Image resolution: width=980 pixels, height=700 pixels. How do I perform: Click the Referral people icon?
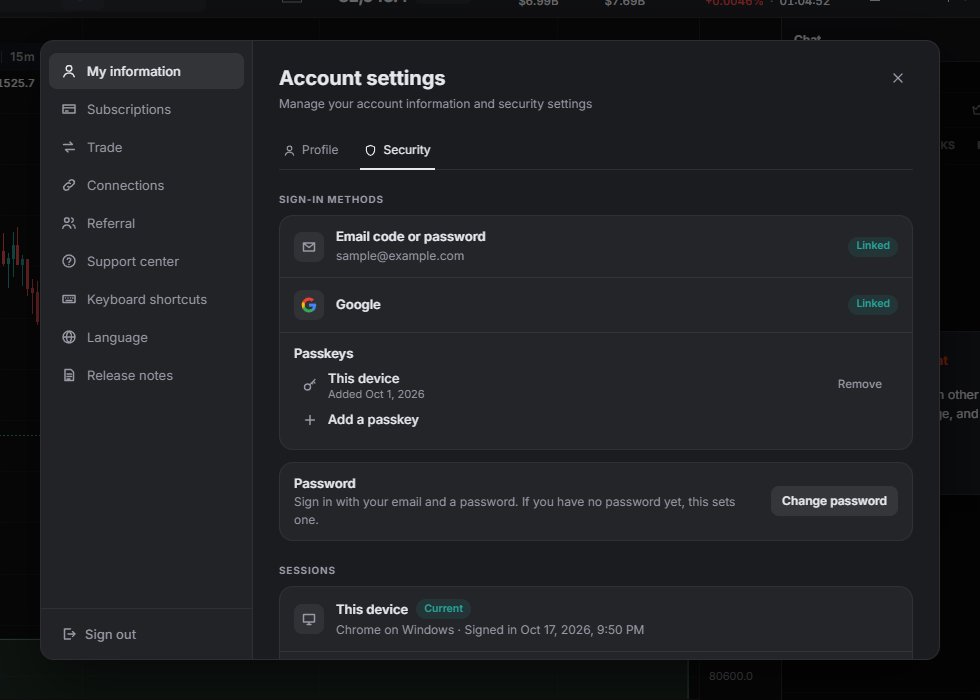click(x=69, y=223)
